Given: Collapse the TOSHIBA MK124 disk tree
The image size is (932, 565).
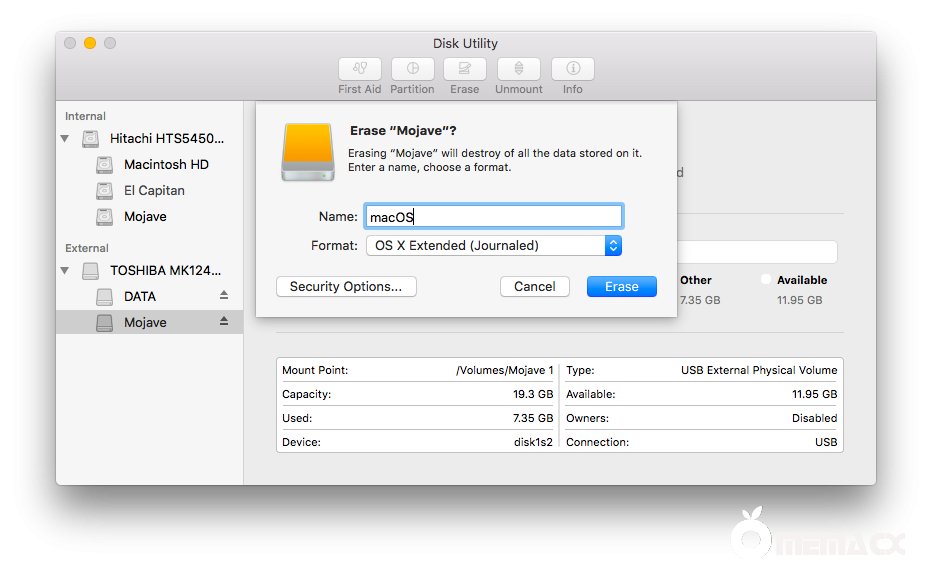Looking at the screenshot, I should coord(66,271).
